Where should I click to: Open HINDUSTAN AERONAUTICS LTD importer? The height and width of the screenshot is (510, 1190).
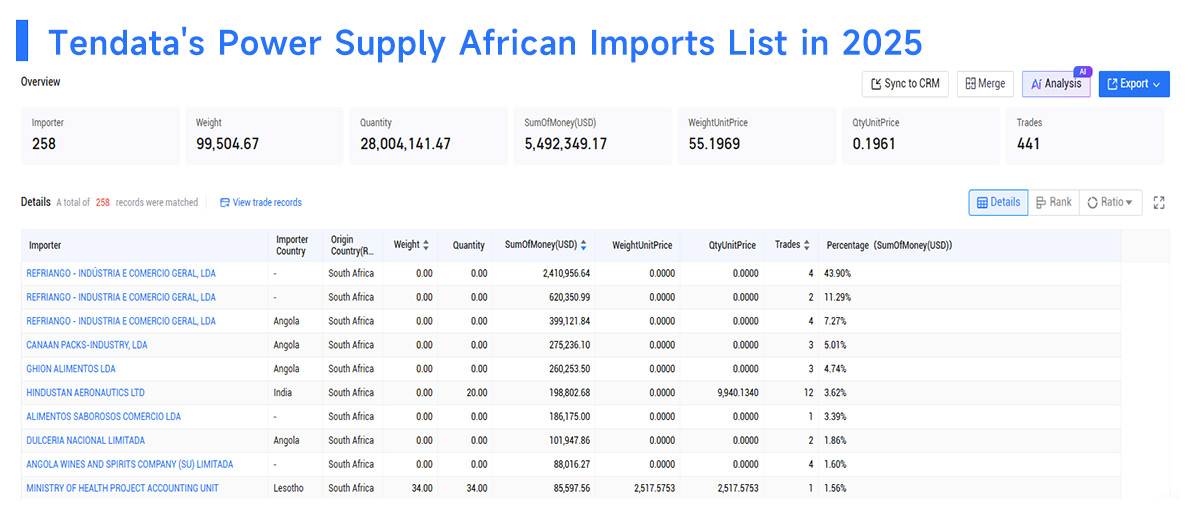click(85, 392)
